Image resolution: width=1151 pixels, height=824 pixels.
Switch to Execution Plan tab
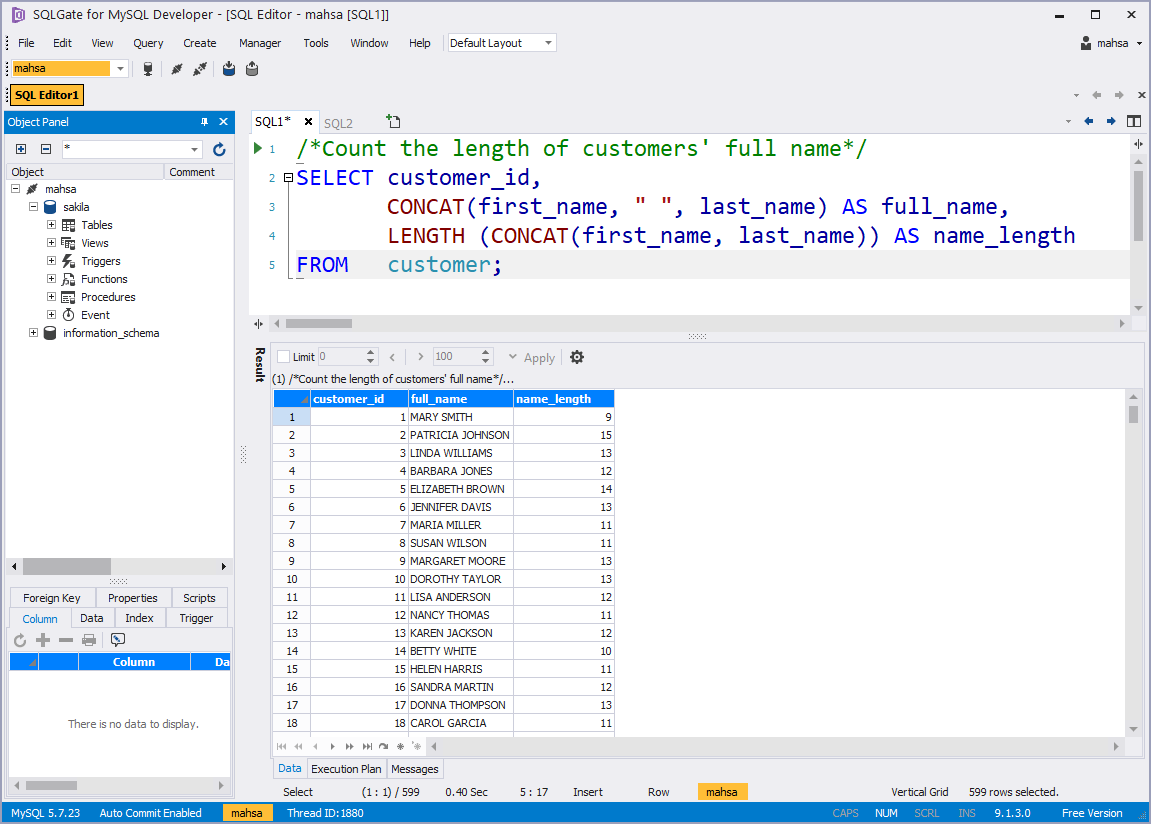click(346, 769)
